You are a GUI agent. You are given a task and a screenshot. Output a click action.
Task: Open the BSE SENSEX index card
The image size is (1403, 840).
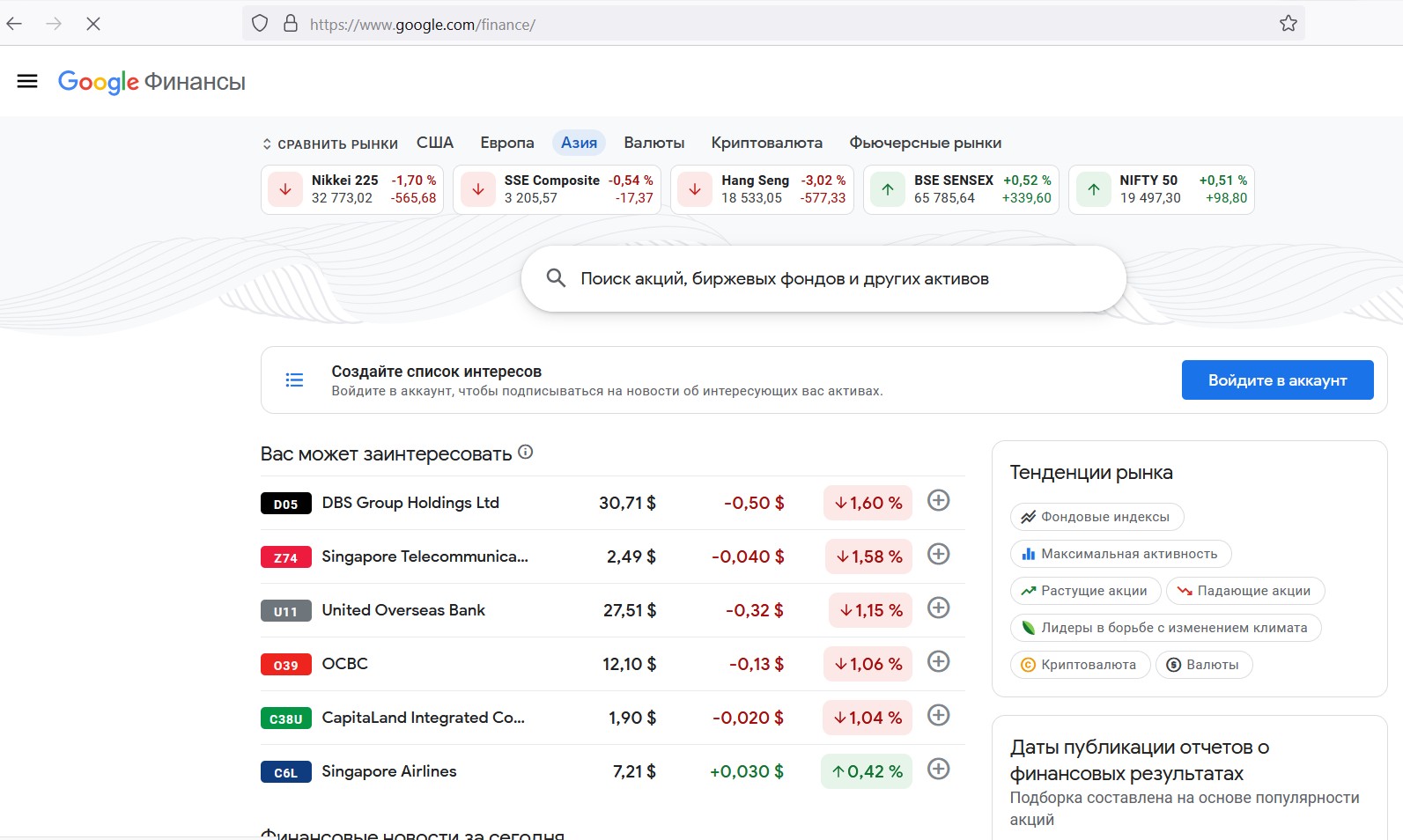961,189
